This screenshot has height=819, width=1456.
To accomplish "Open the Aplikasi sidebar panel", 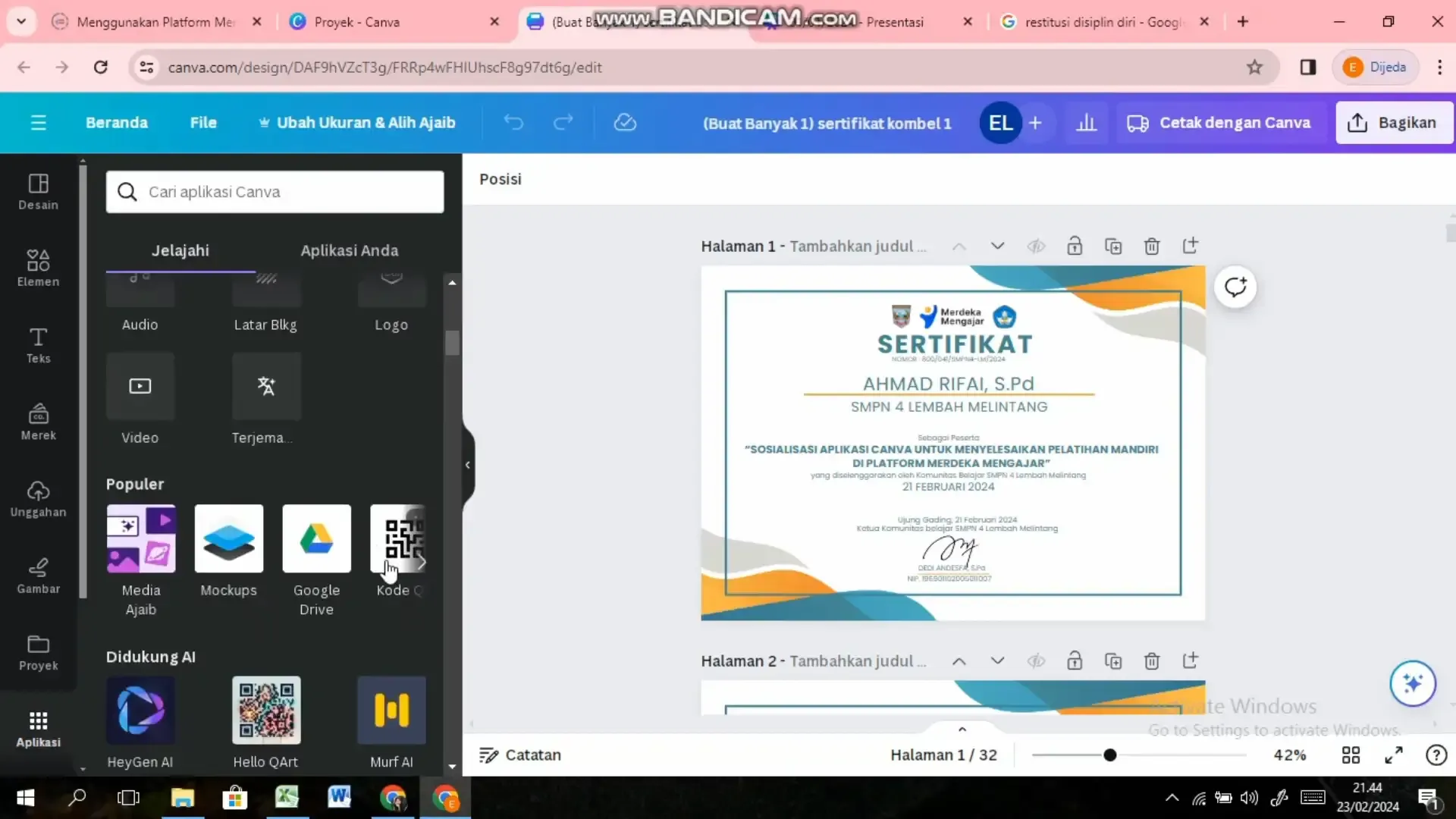I will (x=38, y=729).
